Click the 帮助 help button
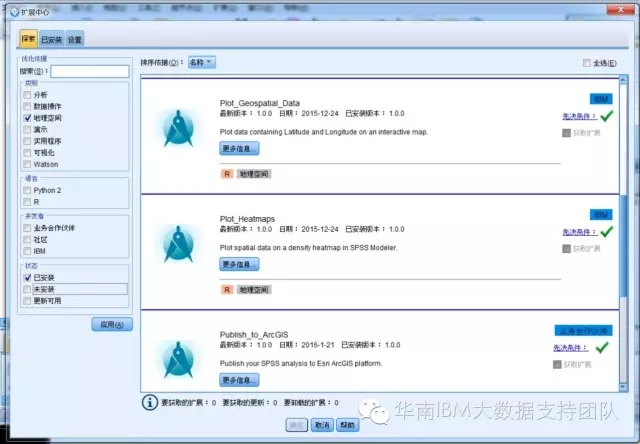Image resolution: width=640 pixels, height=444 pixels. tap(348, 425)
